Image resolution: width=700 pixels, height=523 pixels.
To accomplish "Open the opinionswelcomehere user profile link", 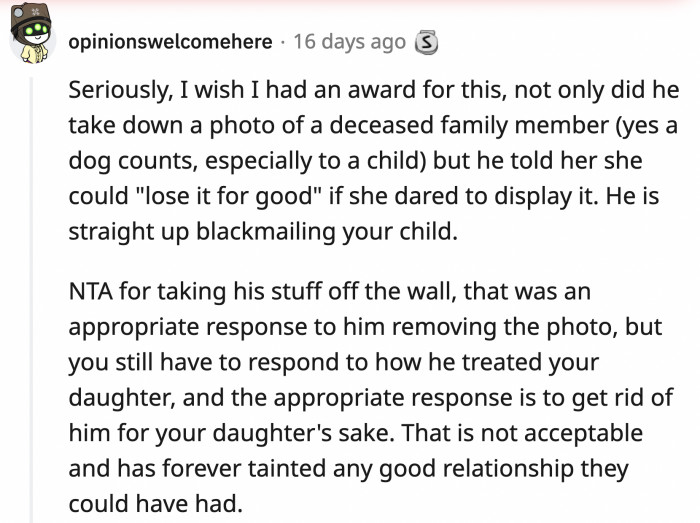I will (x=170, y=42).
